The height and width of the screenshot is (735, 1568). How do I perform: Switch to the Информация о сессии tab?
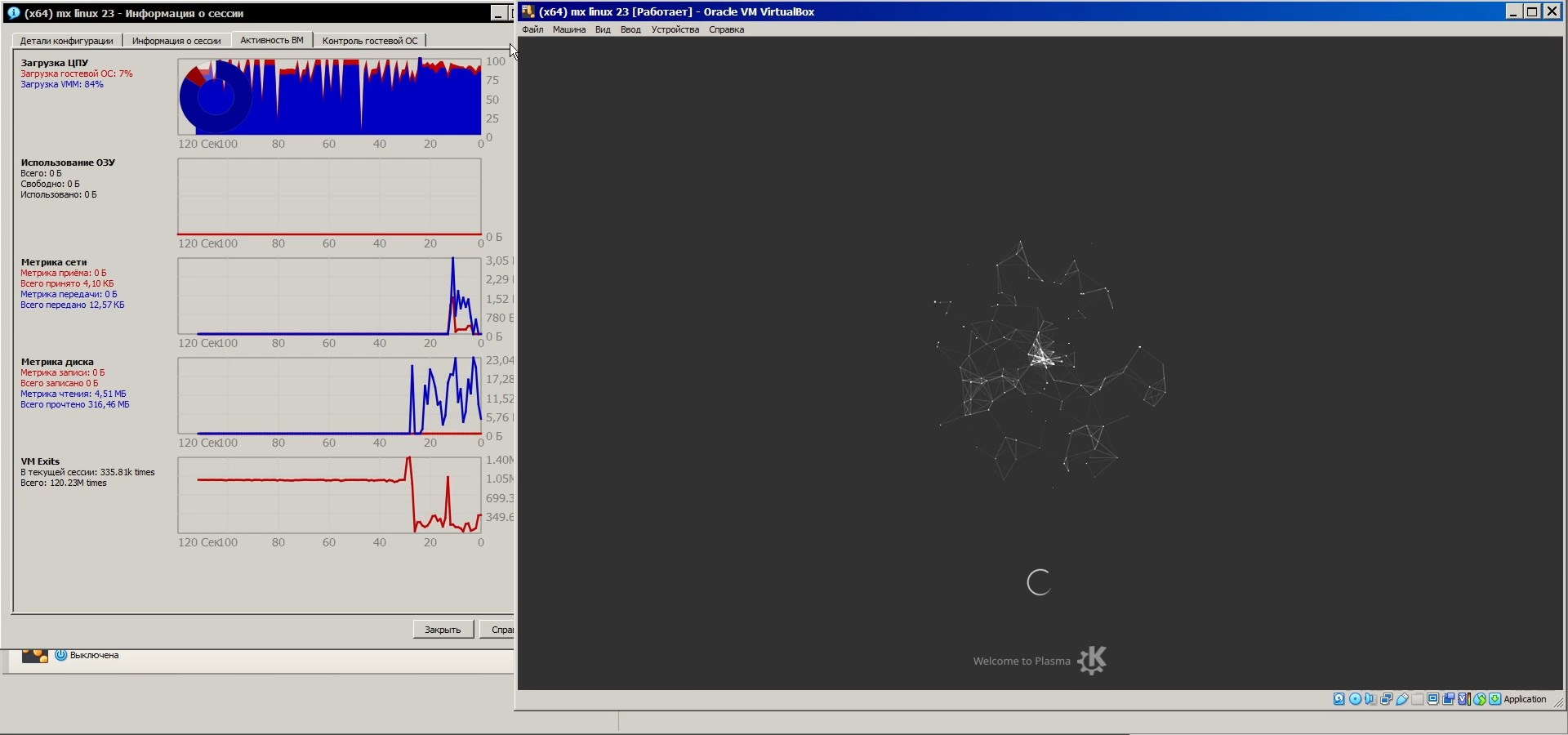[x=176, y=41]
